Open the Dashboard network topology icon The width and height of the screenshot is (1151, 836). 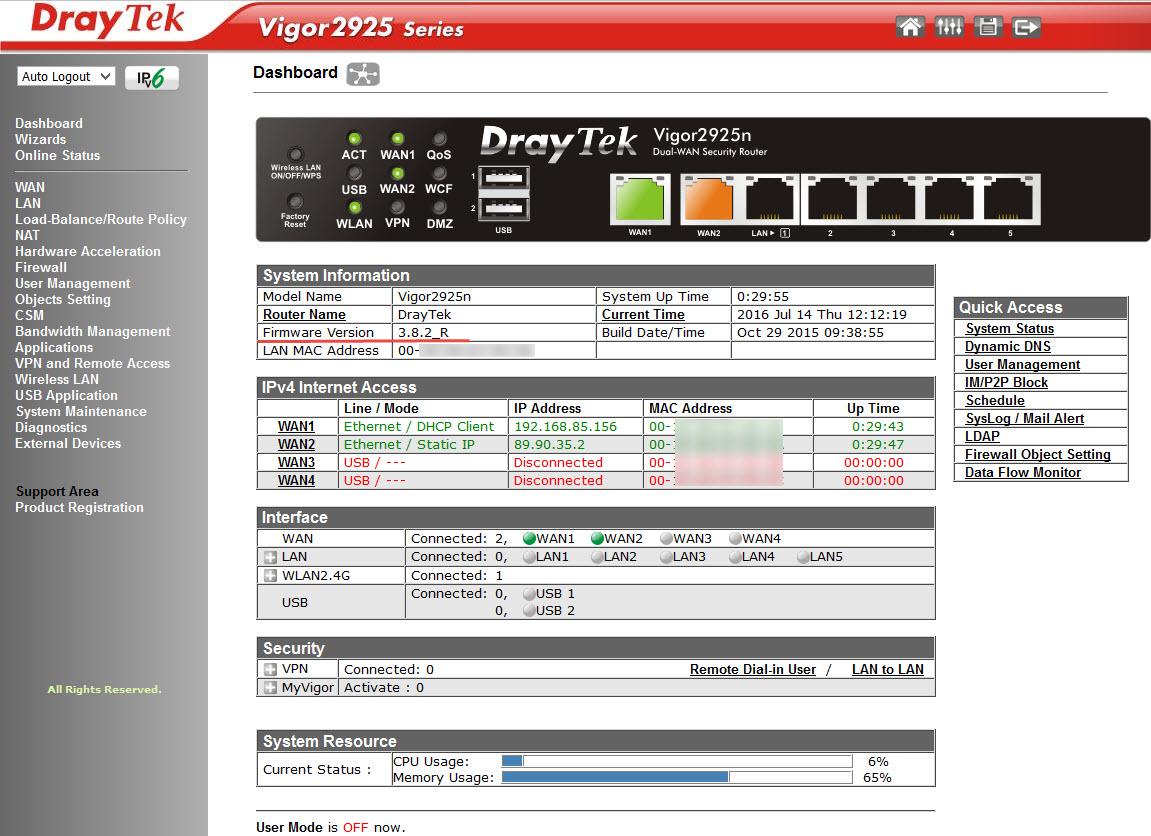(363, 73)
